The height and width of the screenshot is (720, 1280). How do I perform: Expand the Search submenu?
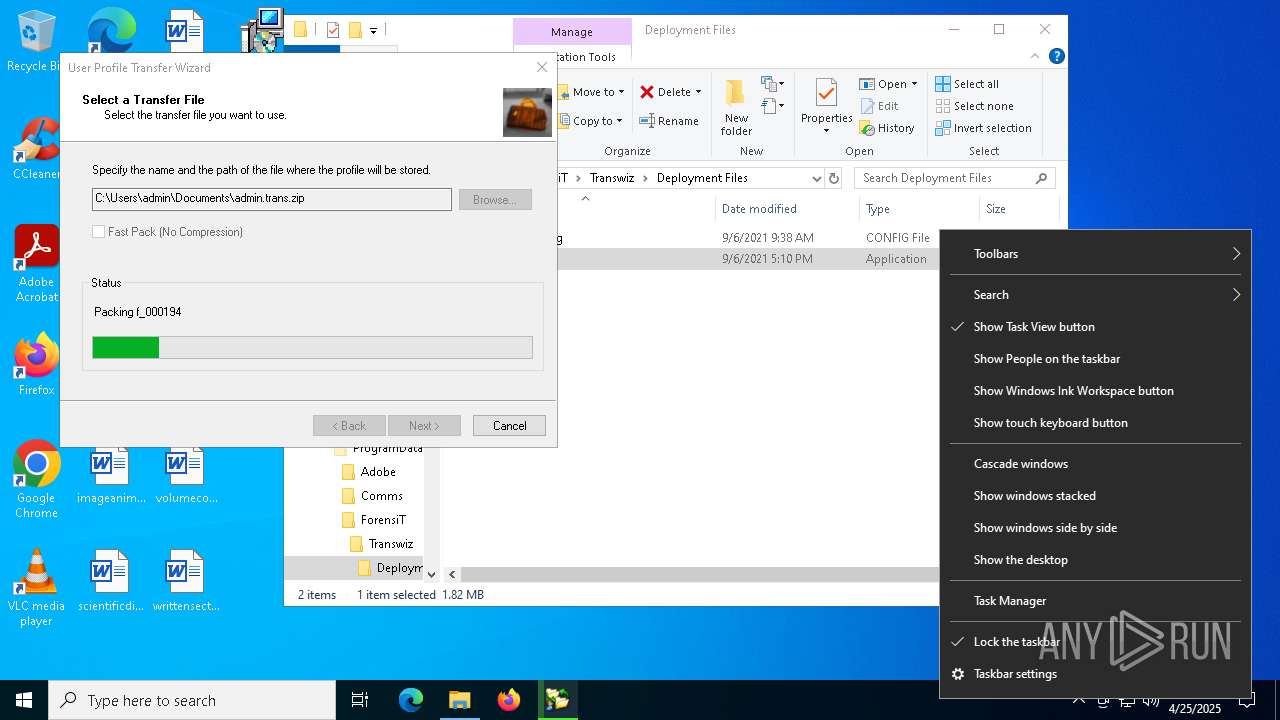[x=1095, y=295]
